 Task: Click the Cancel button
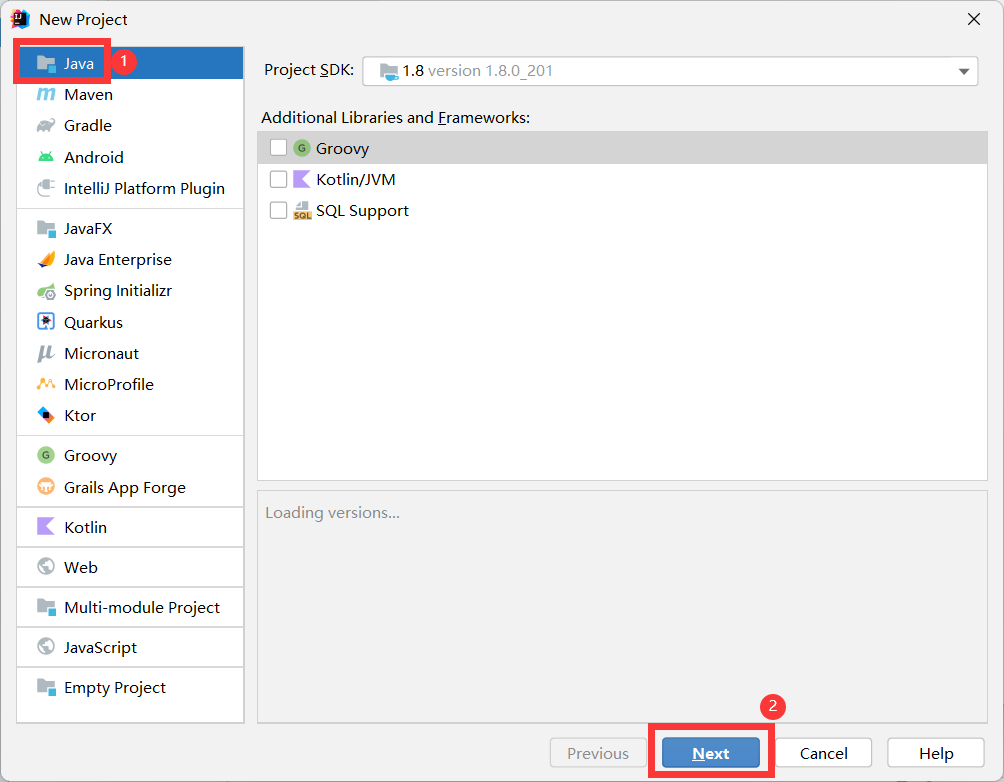tap(823, 753)
